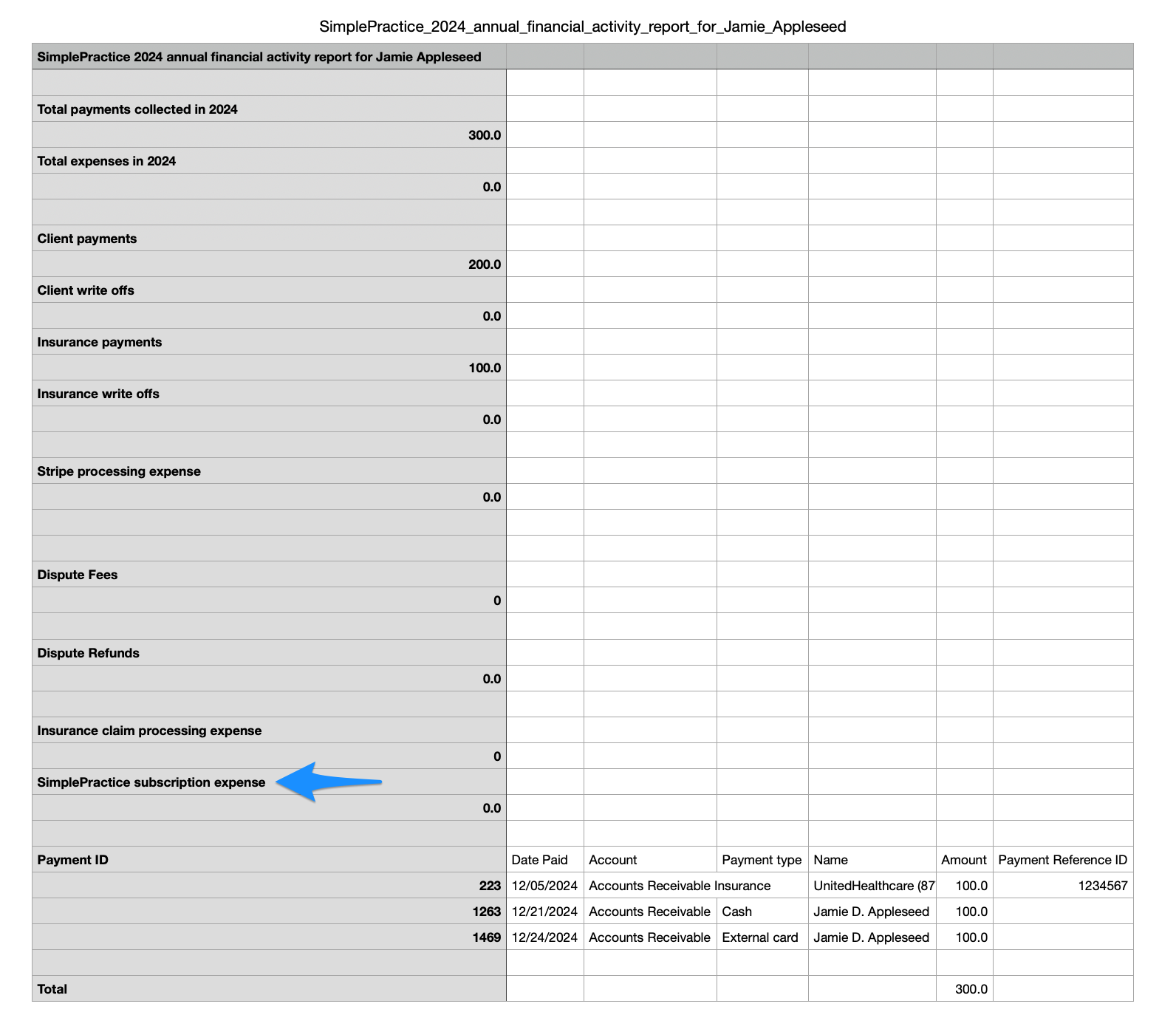This screenshot has width=1176, height=1015.
Task: Click the 1234567 payment reference cell
Action: click(x=1102, y=886)
